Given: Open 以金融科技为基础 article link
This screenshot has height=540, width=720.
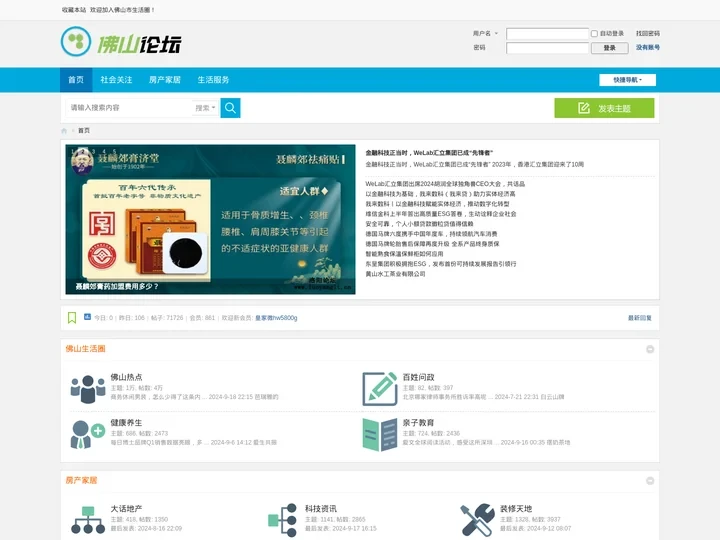Looking at the screenshot, I should (x=440, y=194).
